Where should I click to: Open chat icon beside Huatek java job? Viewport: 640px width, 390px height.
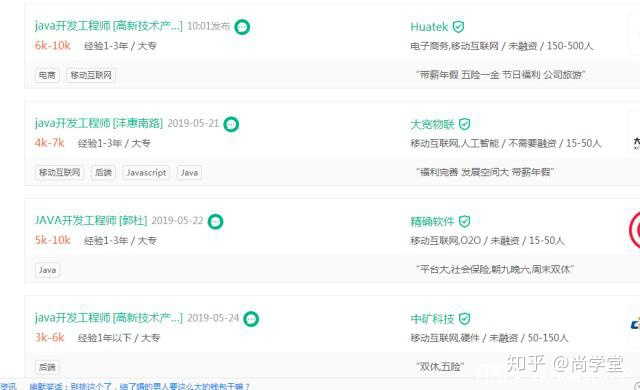coord(242,27)
